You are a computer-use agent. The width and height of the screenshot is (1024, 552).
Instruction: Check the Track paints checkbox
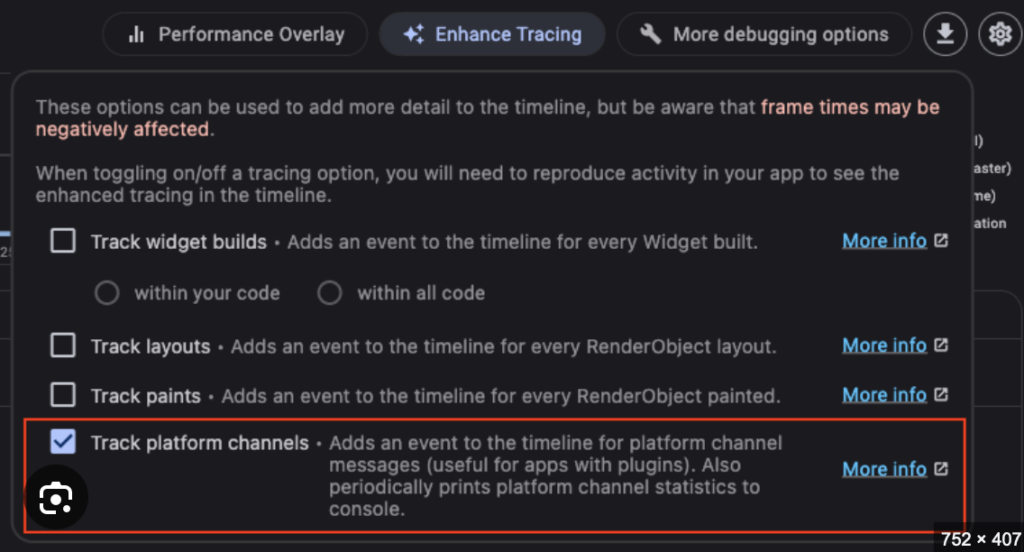[63, 395]
